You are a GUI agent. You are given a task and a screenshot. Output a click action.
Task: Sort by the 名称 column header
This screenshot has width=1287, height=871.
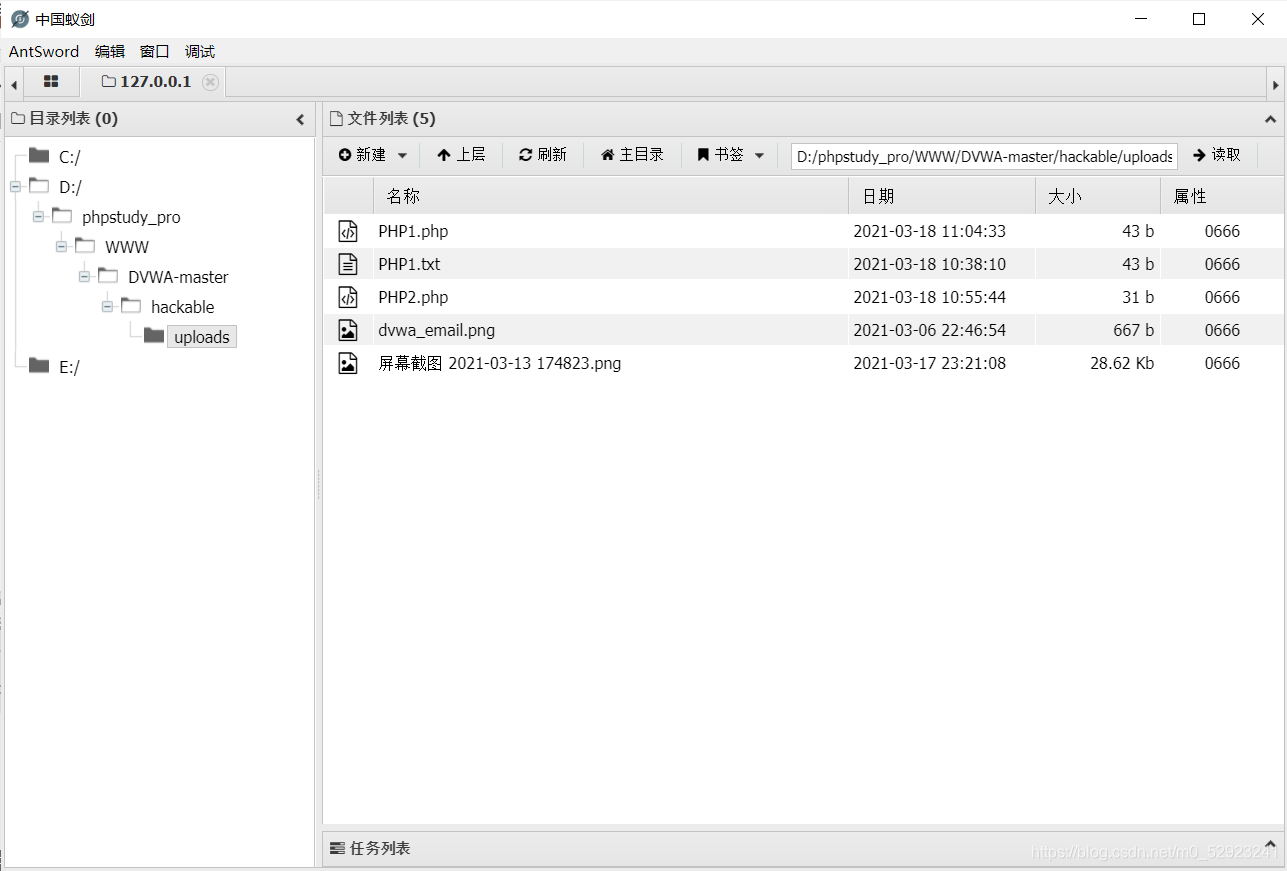pyautogui.click(x=610, y=197)
